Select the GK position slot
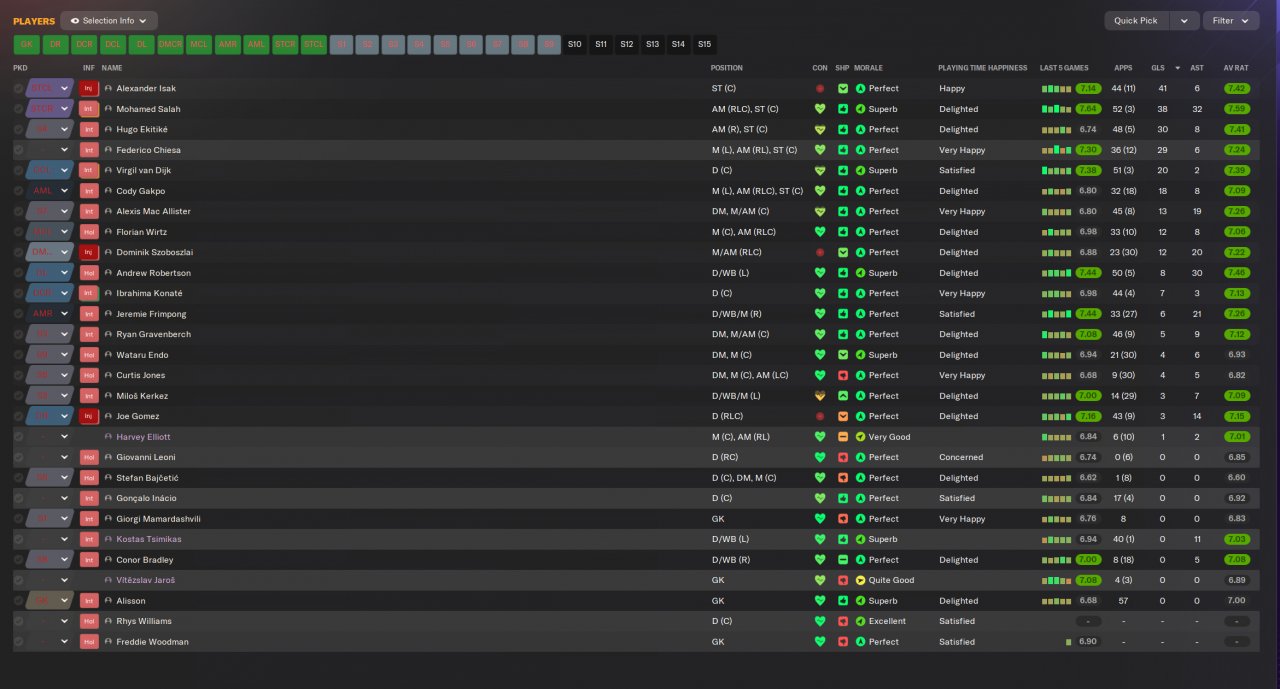This screenshot has height=689, width=1280. click(x=27, y=44)
